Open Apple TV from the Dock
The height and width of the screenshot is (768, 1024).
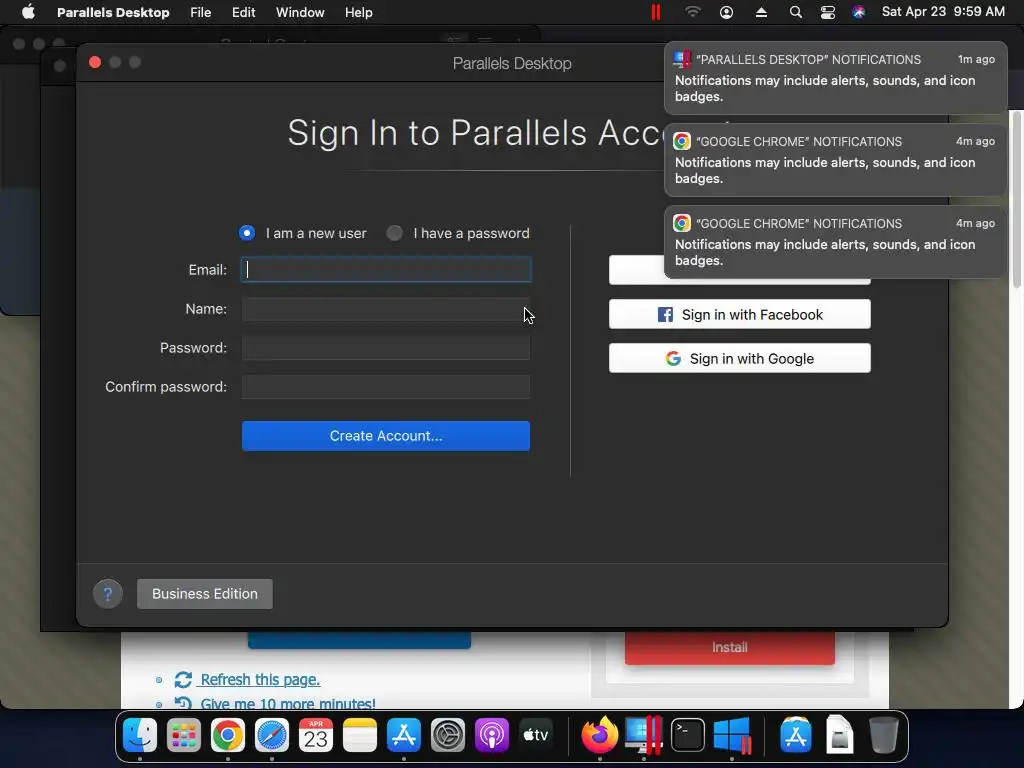[x=536, y=735]
